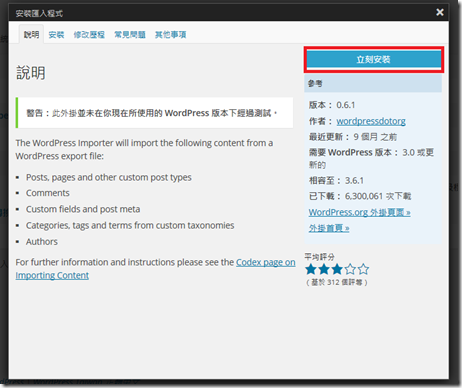The width and height of the screenshot is (462, 388).
Task: Click the second rating star
Action: coord(324,269)
